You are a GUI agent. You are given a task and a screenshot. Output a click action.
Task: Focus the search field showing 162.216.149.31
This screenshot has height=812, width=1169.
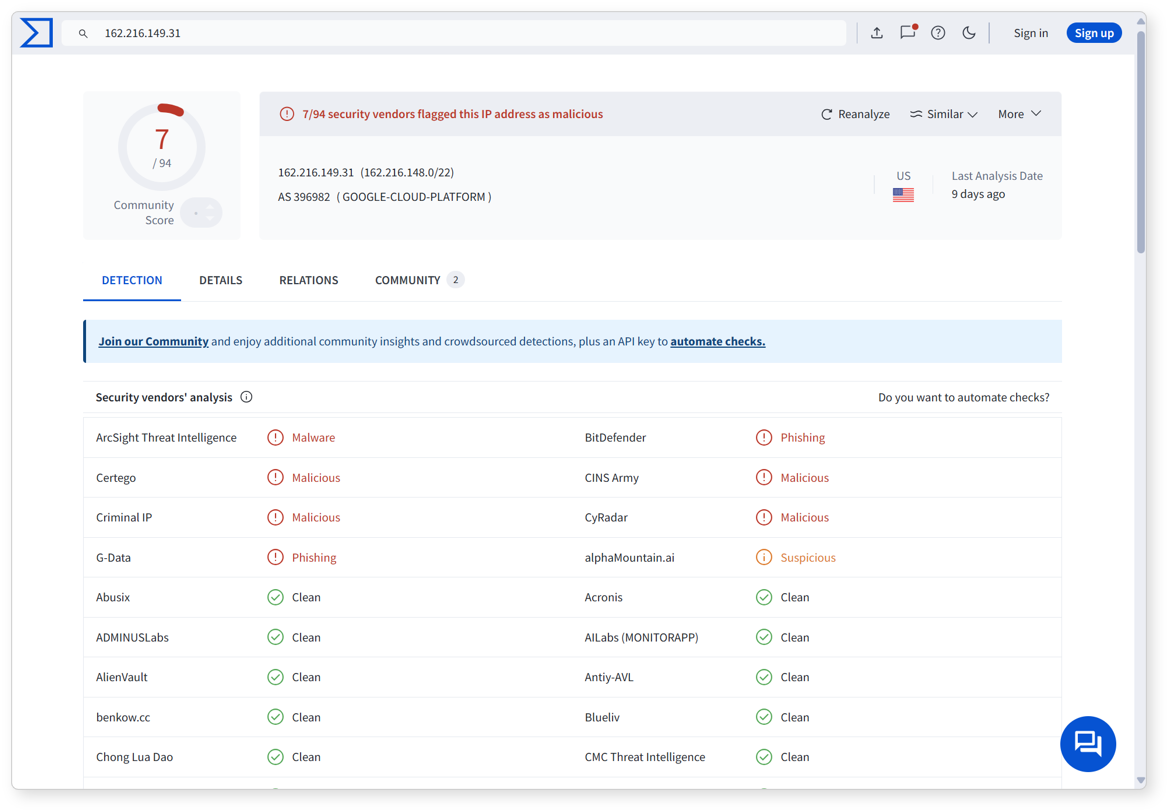tap(454, 33)
